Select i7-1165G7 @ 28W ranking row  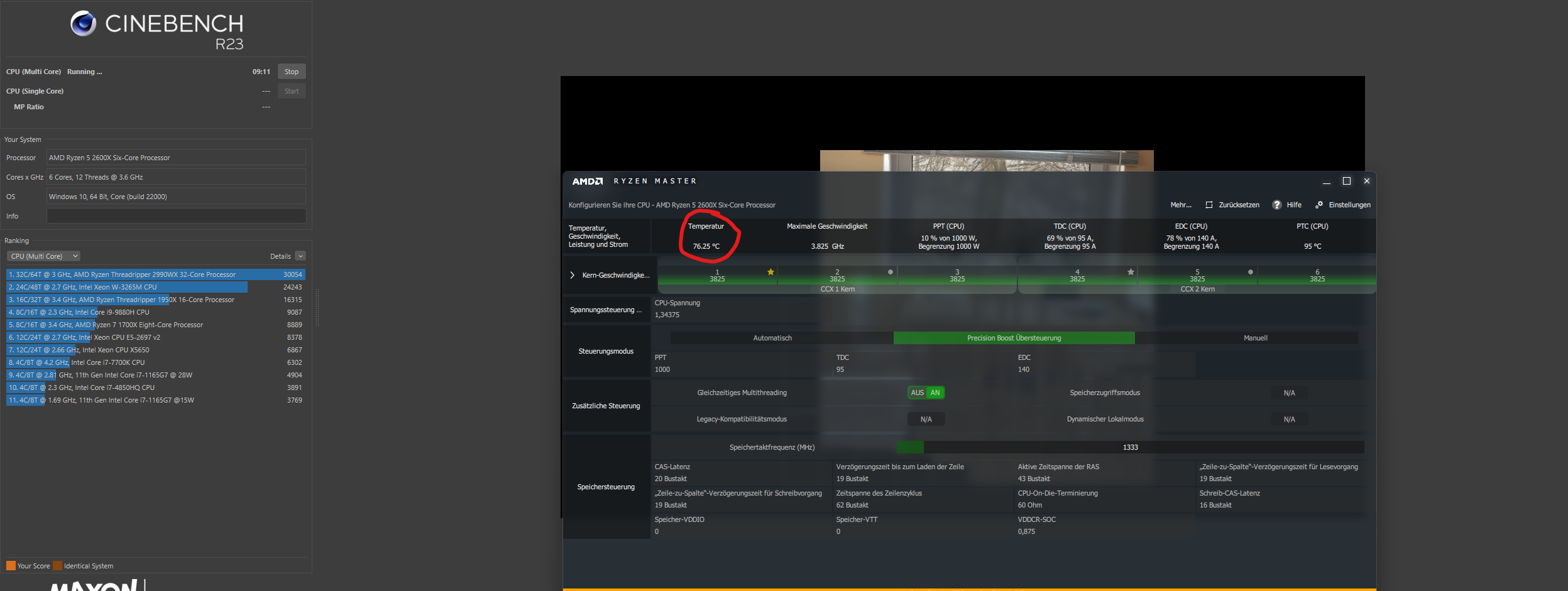click(156, 375)
